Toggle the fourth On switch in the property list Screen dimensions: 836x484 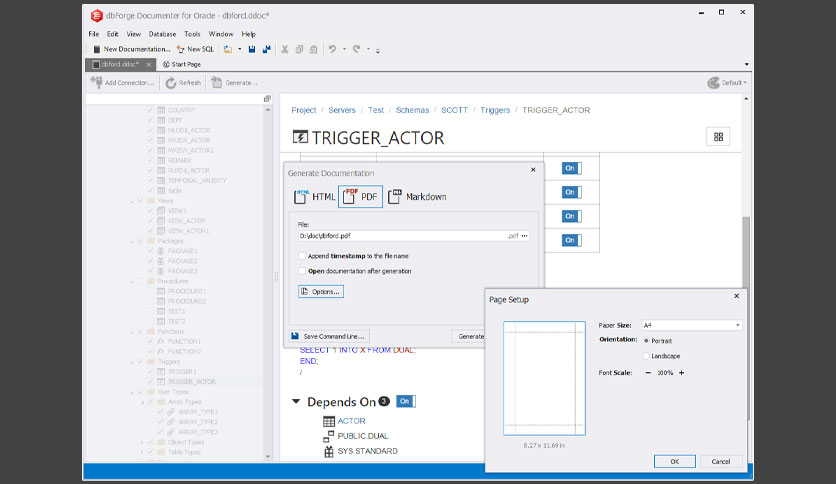pos(572,240)
